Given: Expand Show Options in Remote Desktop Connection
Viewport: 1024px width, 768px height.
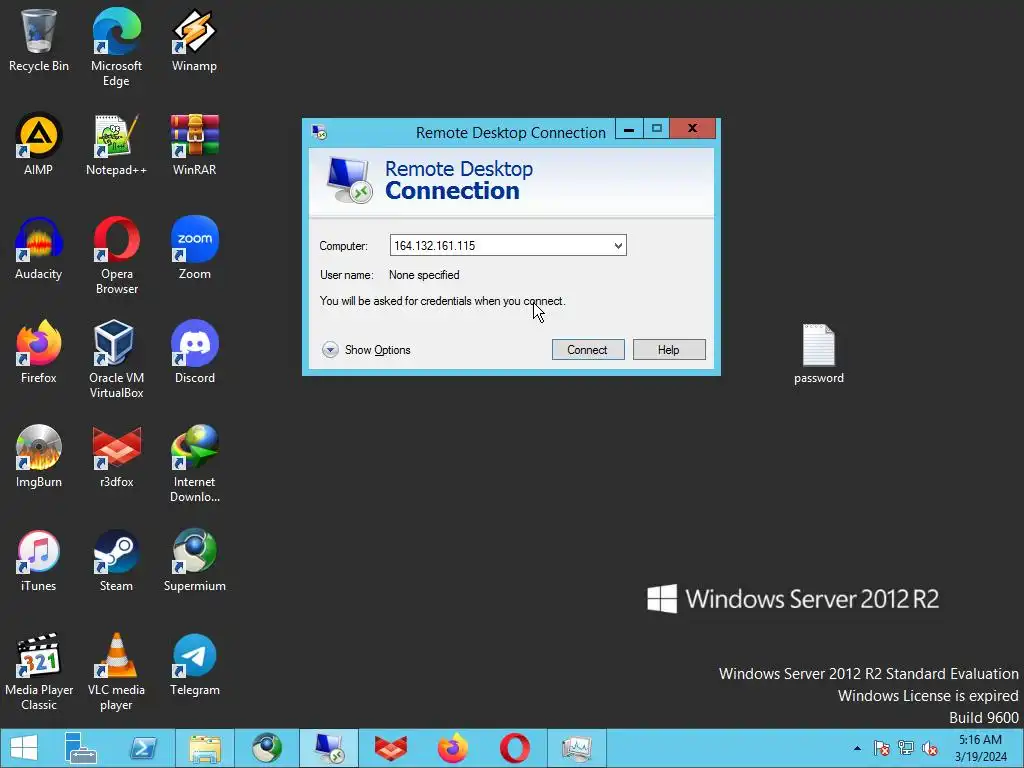Looking at the screenshot, I should [x=366, y=350].
